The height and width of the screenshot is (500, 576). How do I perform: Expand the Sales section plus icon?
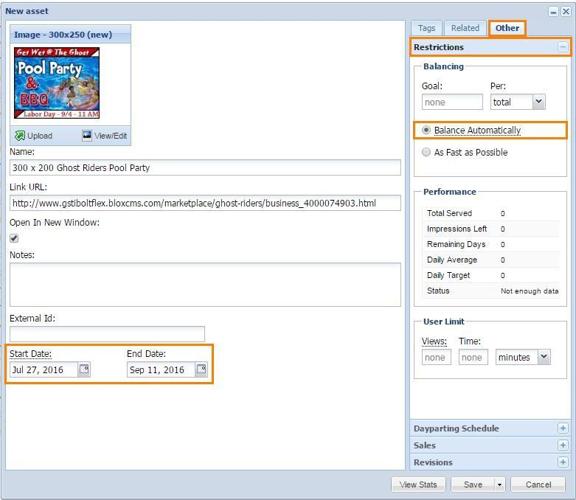[562, 445]
